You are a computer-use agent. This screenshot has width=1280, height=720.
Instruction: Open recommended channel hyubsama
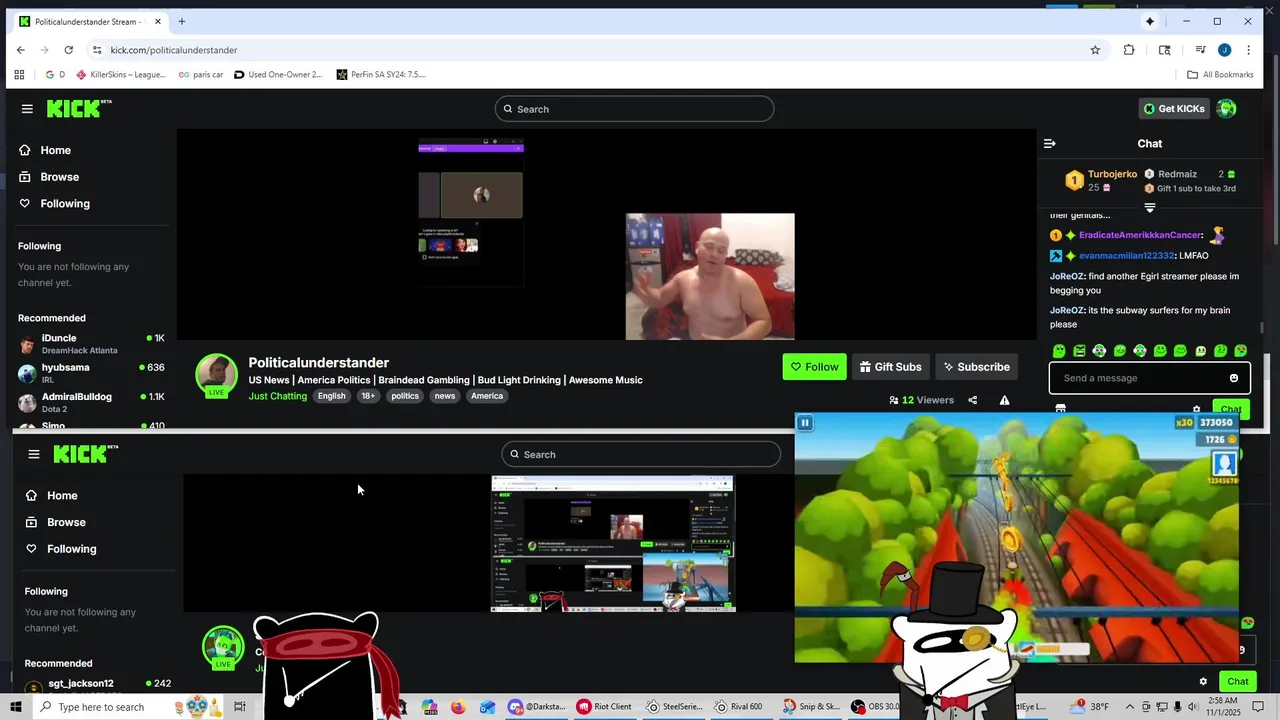(91, 373)
